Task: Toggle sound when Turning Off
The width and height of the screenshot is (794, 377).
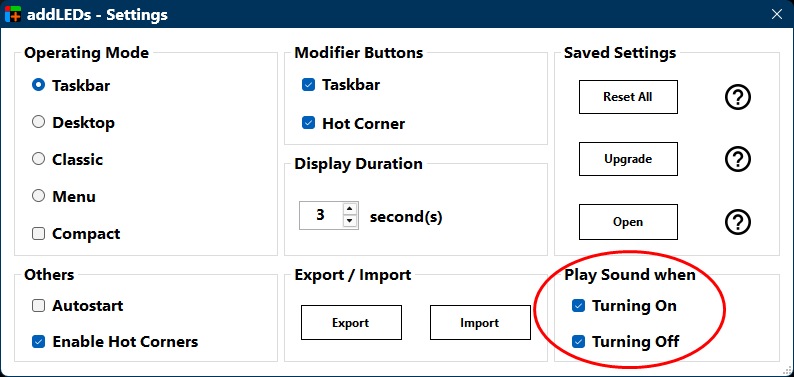Action: coord(578,342)
